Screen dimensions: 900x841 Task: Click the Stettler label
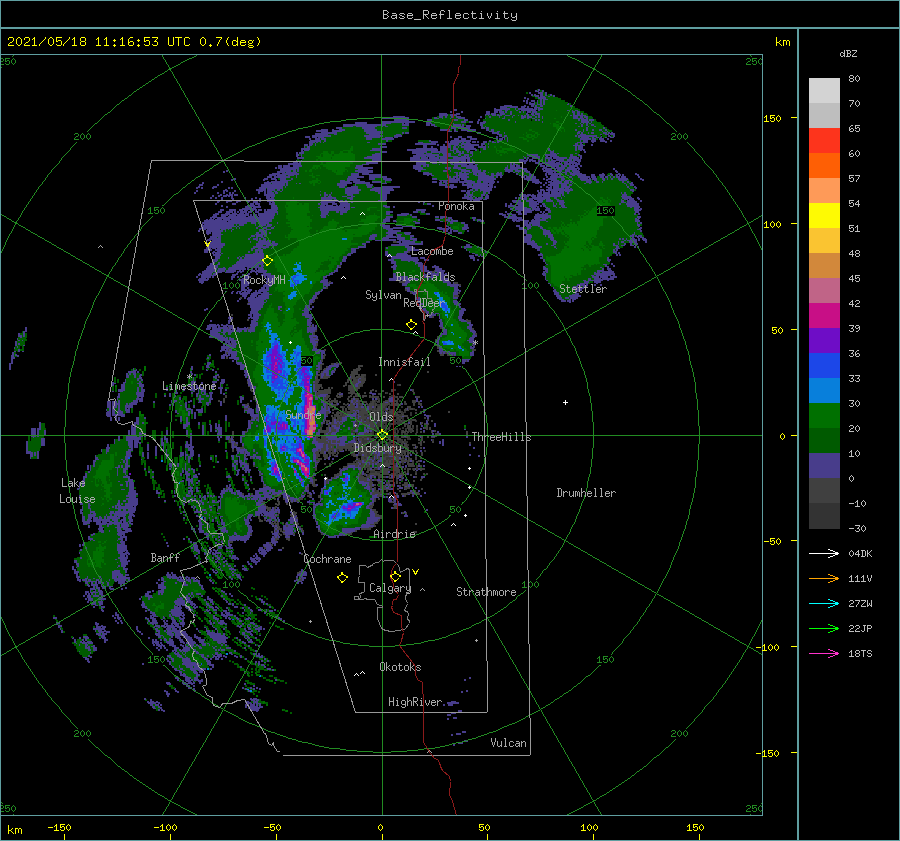pyautogui.click(x=583, y=289)
